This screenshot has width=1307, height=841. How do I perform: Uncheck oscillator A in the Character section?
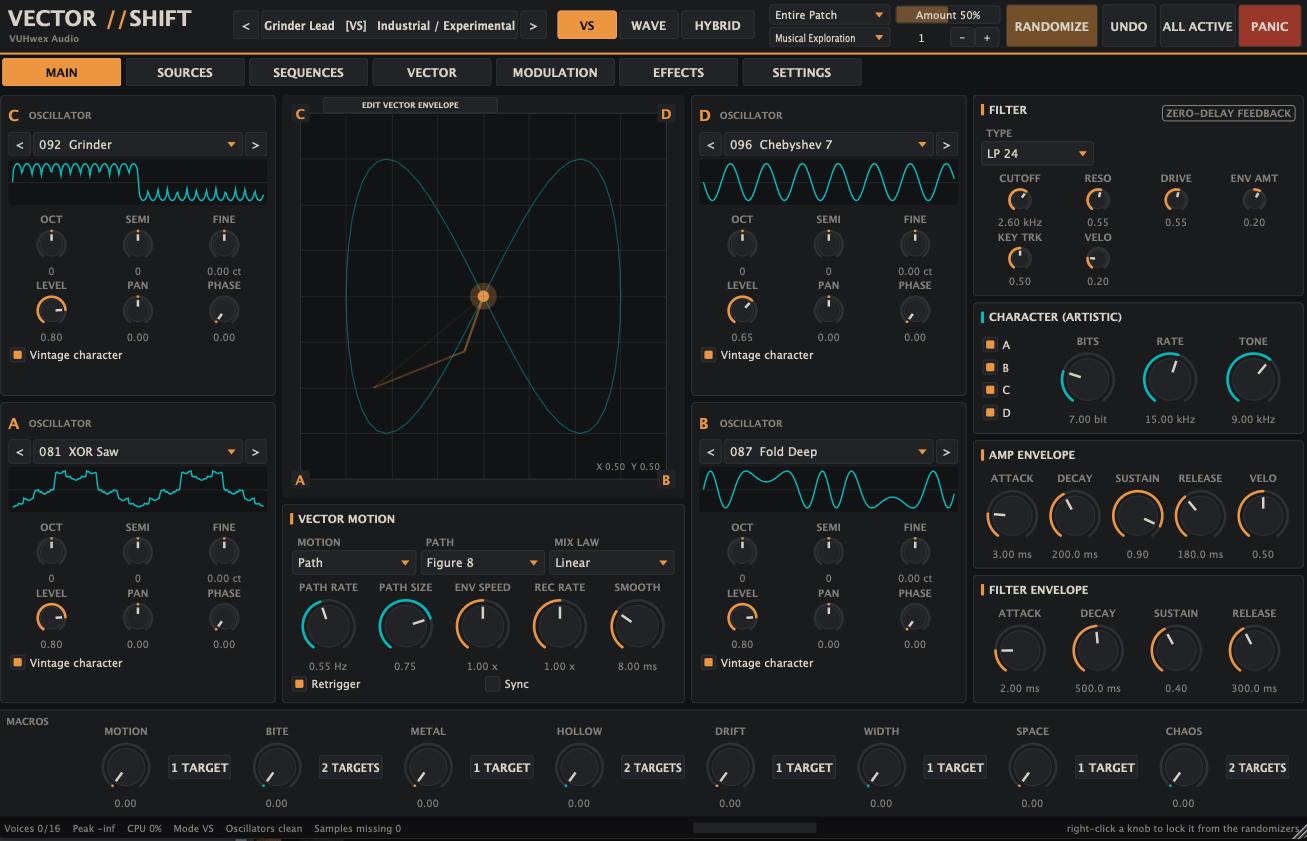tap(990, 345)
